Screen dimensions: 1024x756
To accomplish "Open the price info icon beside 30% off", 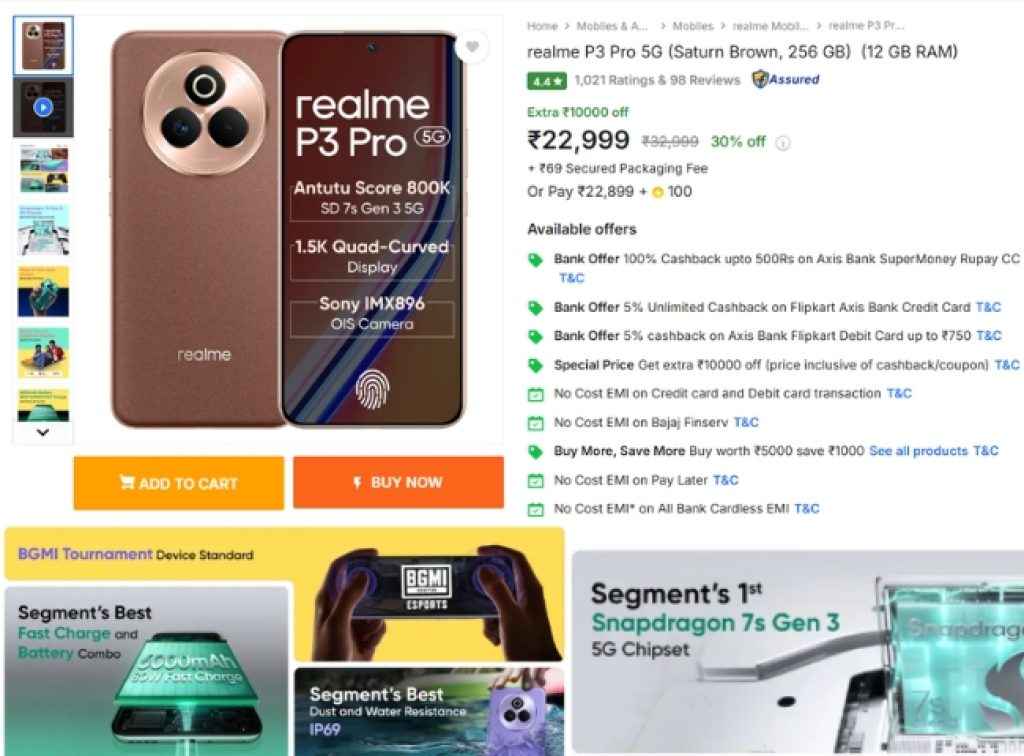I will (781, 143).
